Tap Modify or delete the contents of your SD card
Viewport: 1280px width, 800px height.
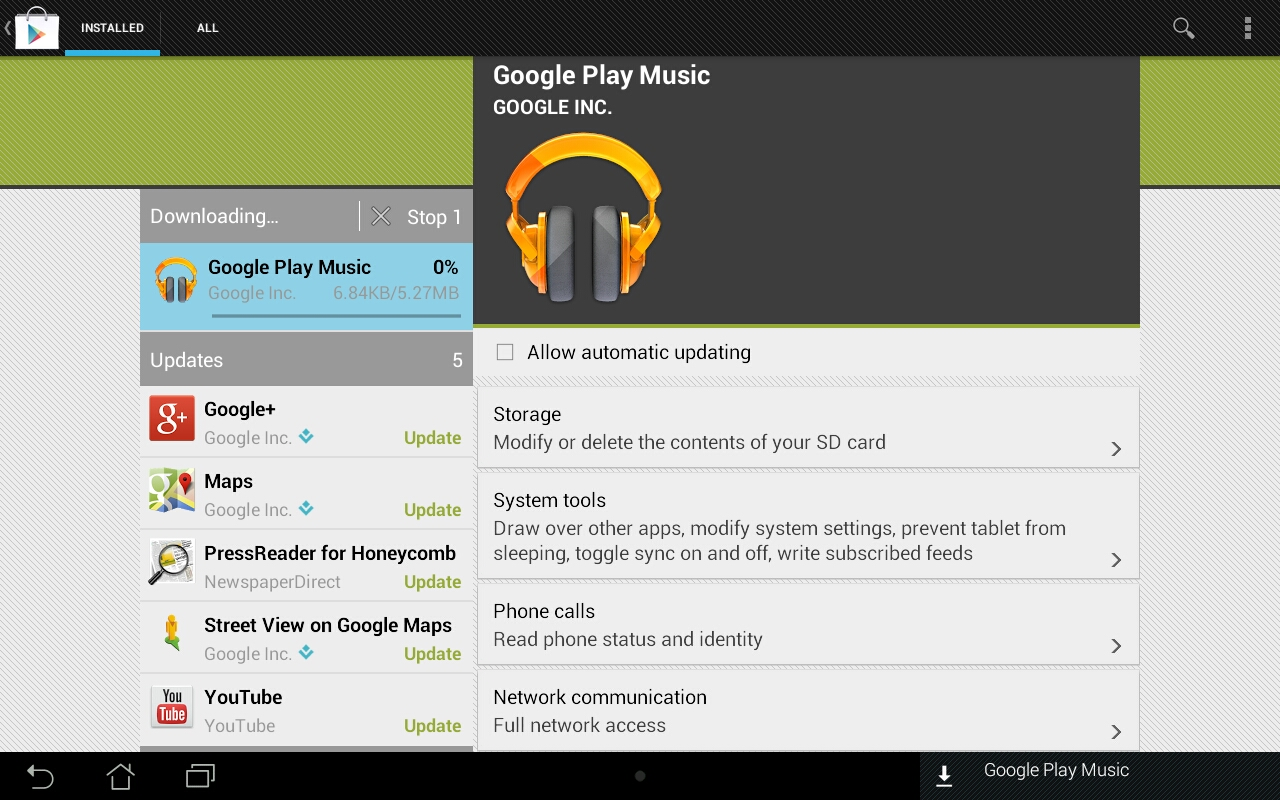click(x=689, y=442)
